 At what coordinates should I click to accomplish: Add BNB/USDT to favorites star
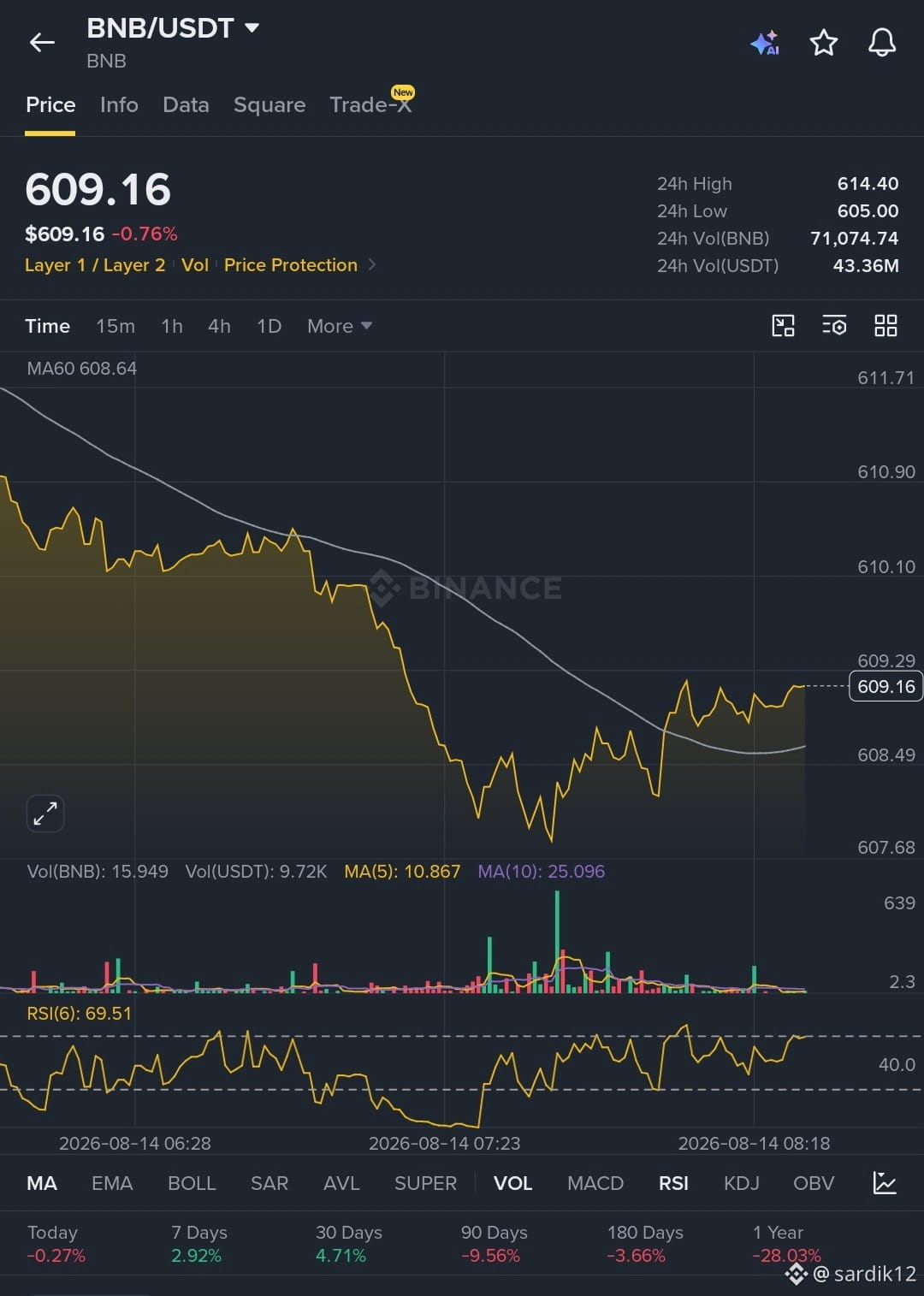824,42
